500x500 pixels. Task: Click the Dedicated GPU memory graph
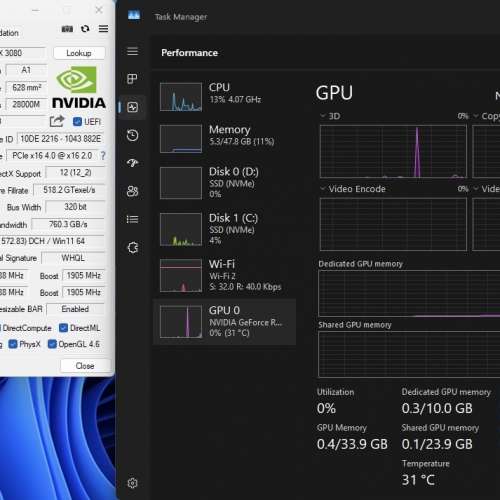pos(409,293)
